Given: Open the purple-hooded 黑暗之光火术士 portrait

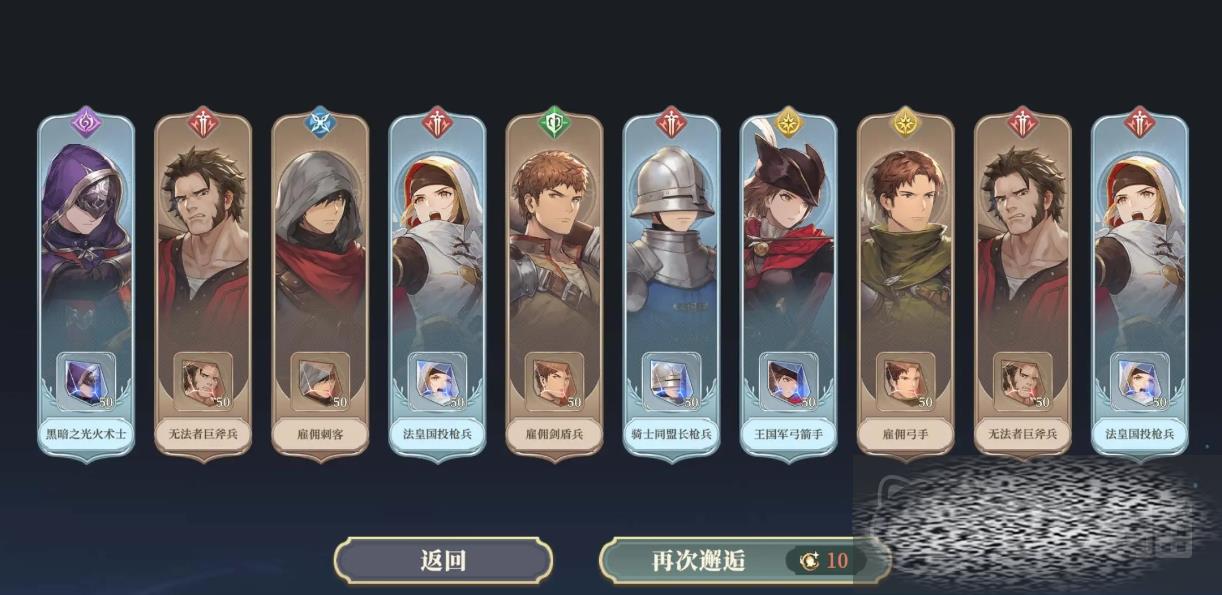Looking at the screenshot, I should (86, 240).
